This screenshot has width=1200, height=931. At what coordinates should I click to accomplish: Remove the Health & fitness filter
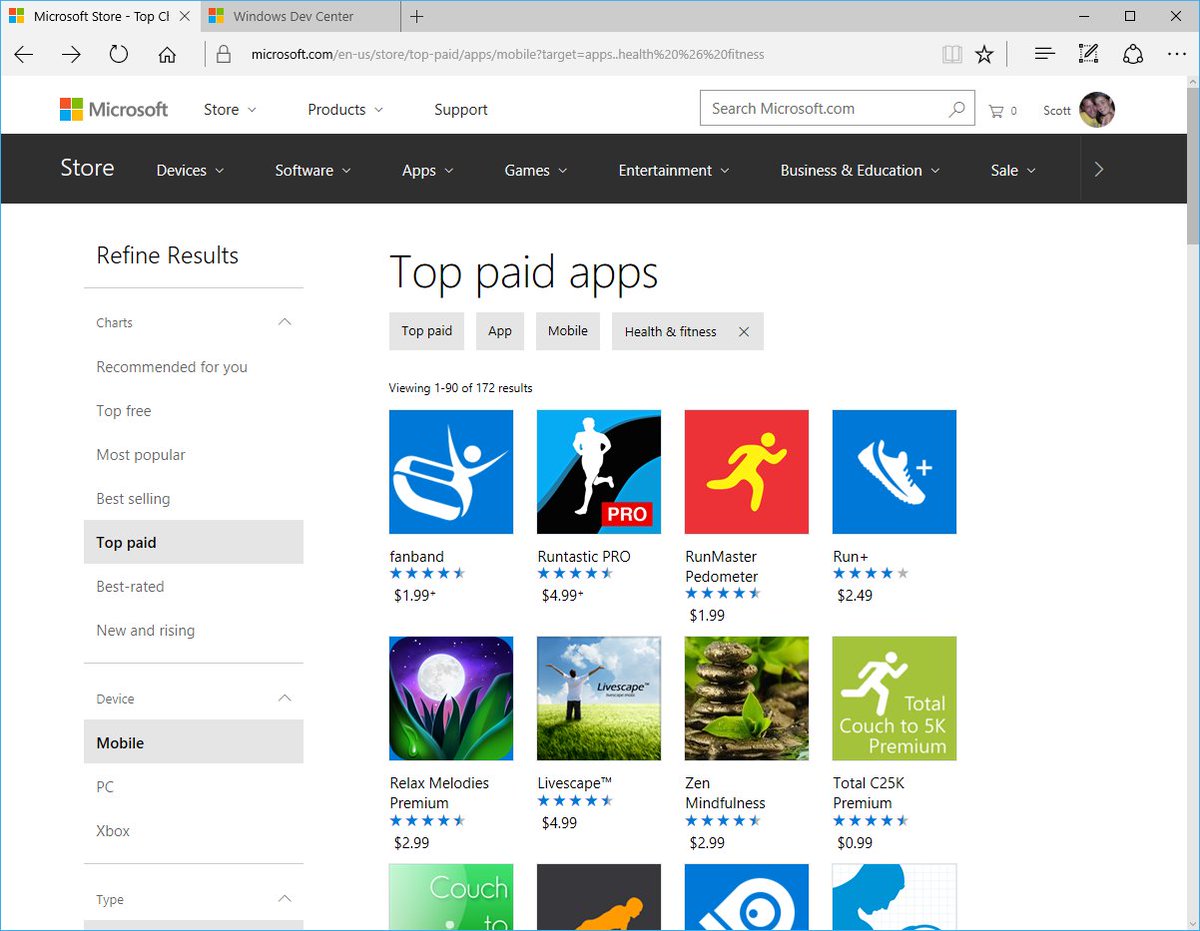744,331
